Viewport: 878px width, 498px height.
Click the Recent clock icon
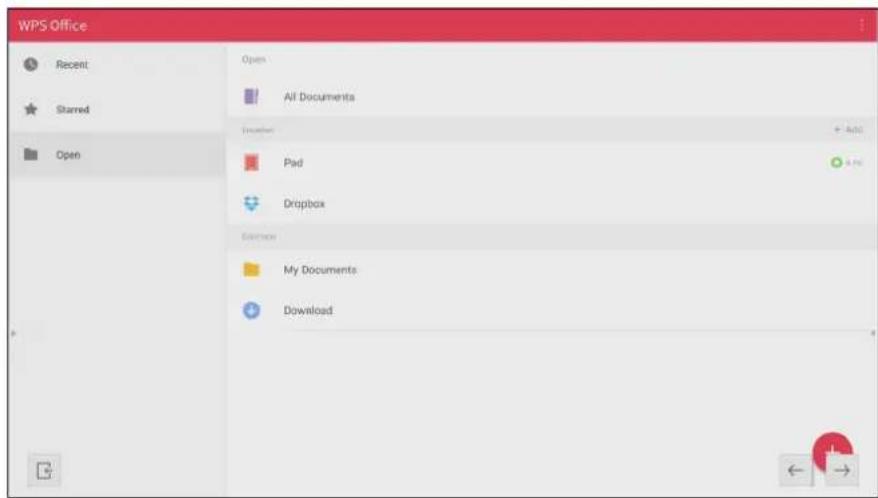coord(31,64)
